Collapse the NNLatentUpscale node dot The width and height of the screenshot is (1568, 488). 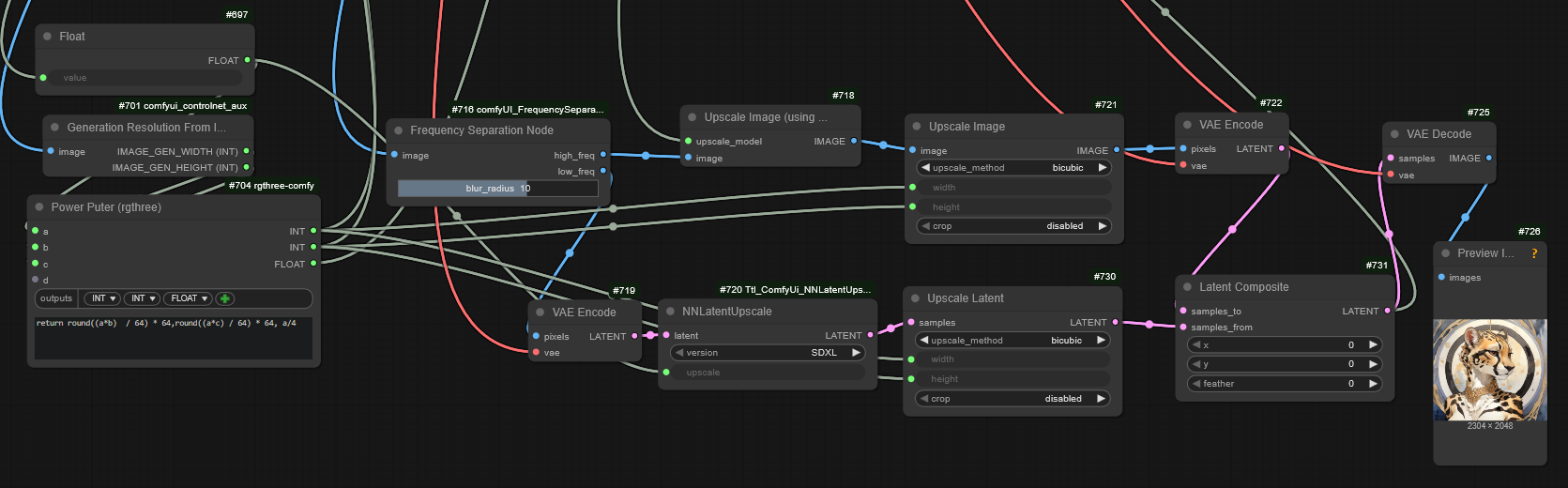pos(670,312)
